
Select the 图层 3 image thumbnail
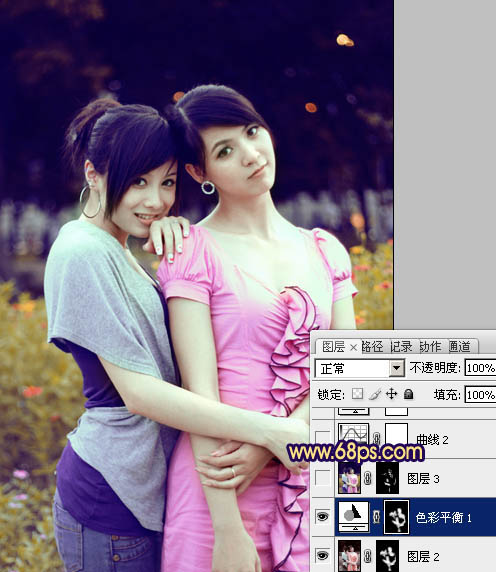pyautogui.click(x=349, y=478)
